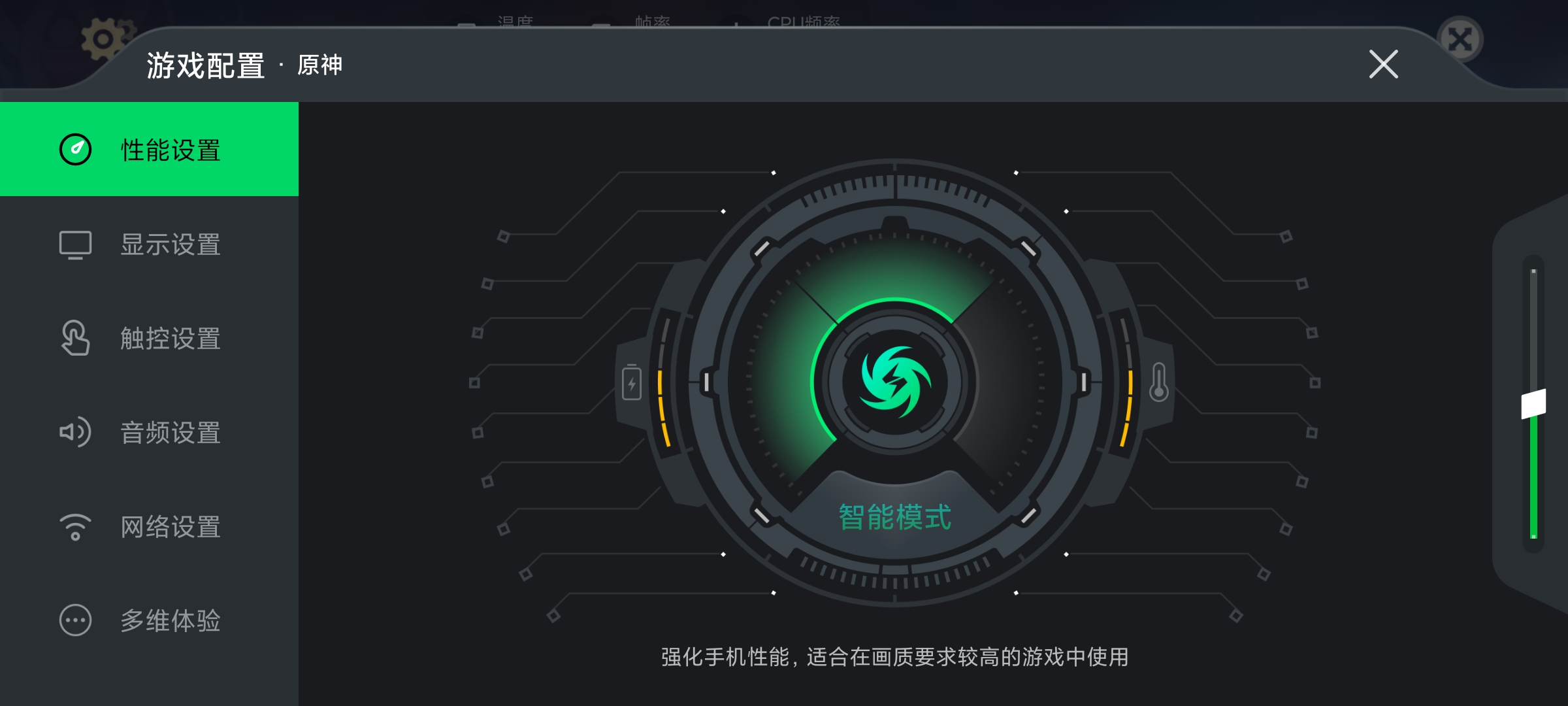The height and width of the screenshot is (706, 1568).
Task: Click the thermometer icon on dial
Action: [x=1158, y=382]
